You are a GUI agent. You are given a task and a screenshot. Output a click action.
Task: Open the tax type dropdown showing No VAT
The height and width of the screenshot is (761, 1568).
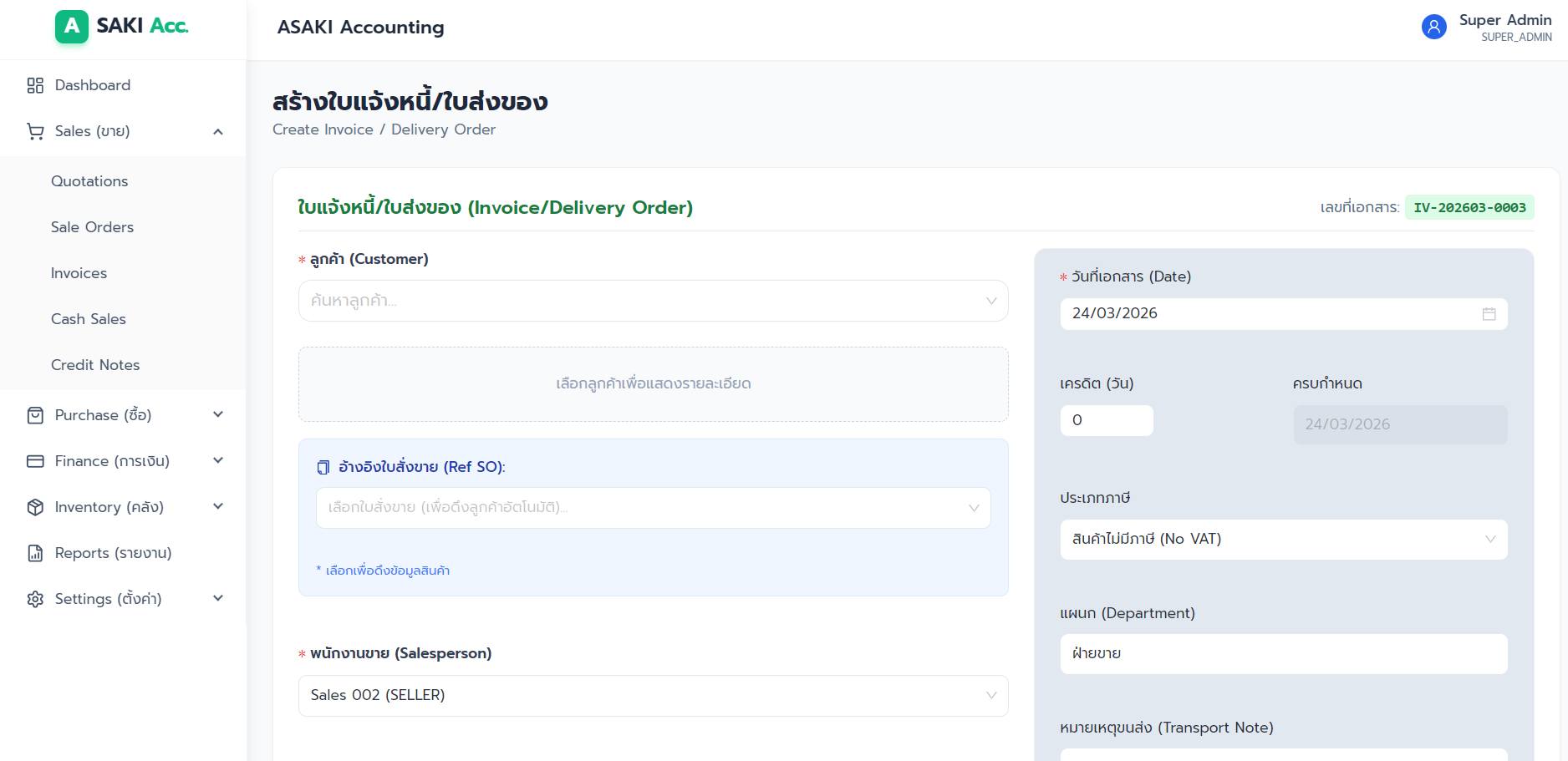point(1284,540)
